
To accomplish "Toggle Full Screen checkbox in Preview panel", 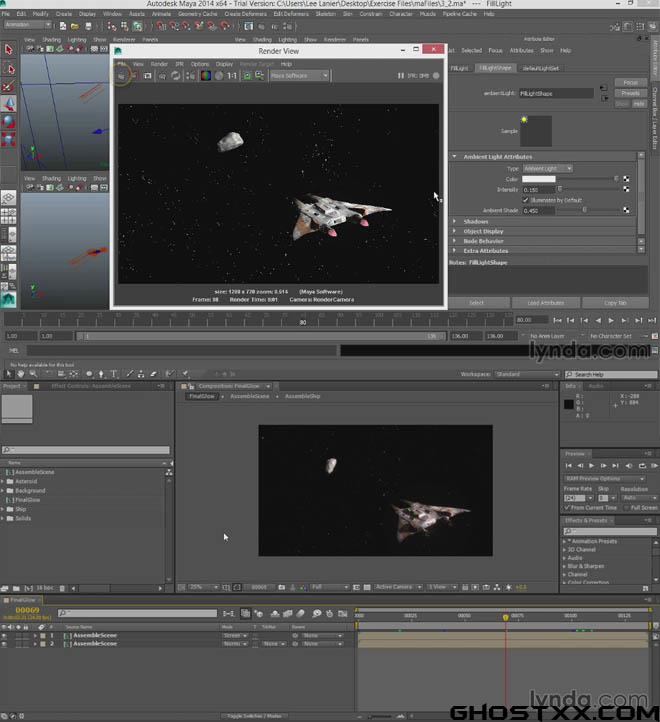I will (x=626, y=507).
